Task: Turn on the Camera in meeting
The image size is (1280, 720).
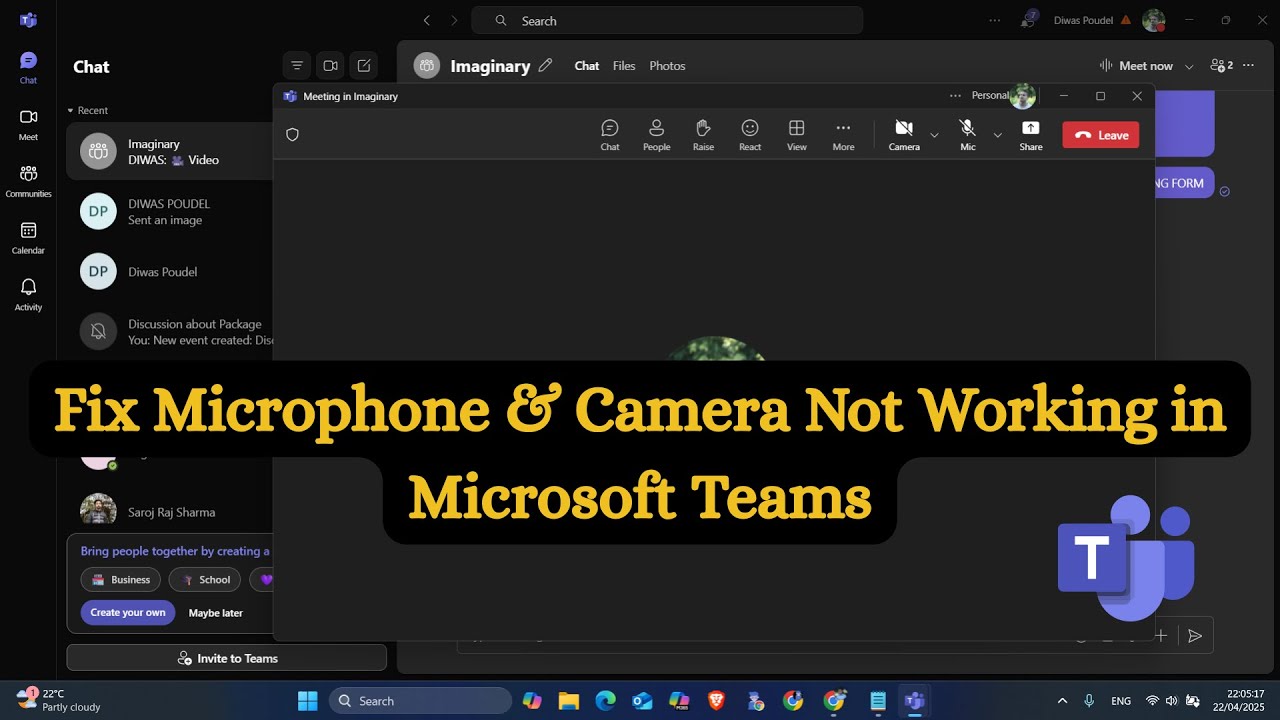Action: click(x=904, y=134)
